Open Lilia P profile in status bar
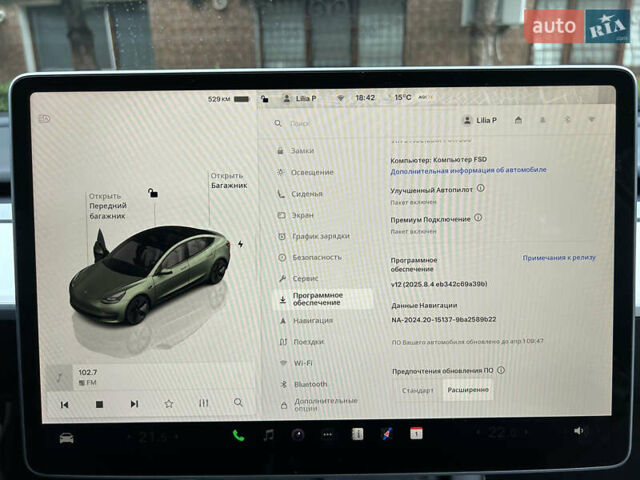The height and width of the screenshot is (480, 640). [x=300, y=98]
